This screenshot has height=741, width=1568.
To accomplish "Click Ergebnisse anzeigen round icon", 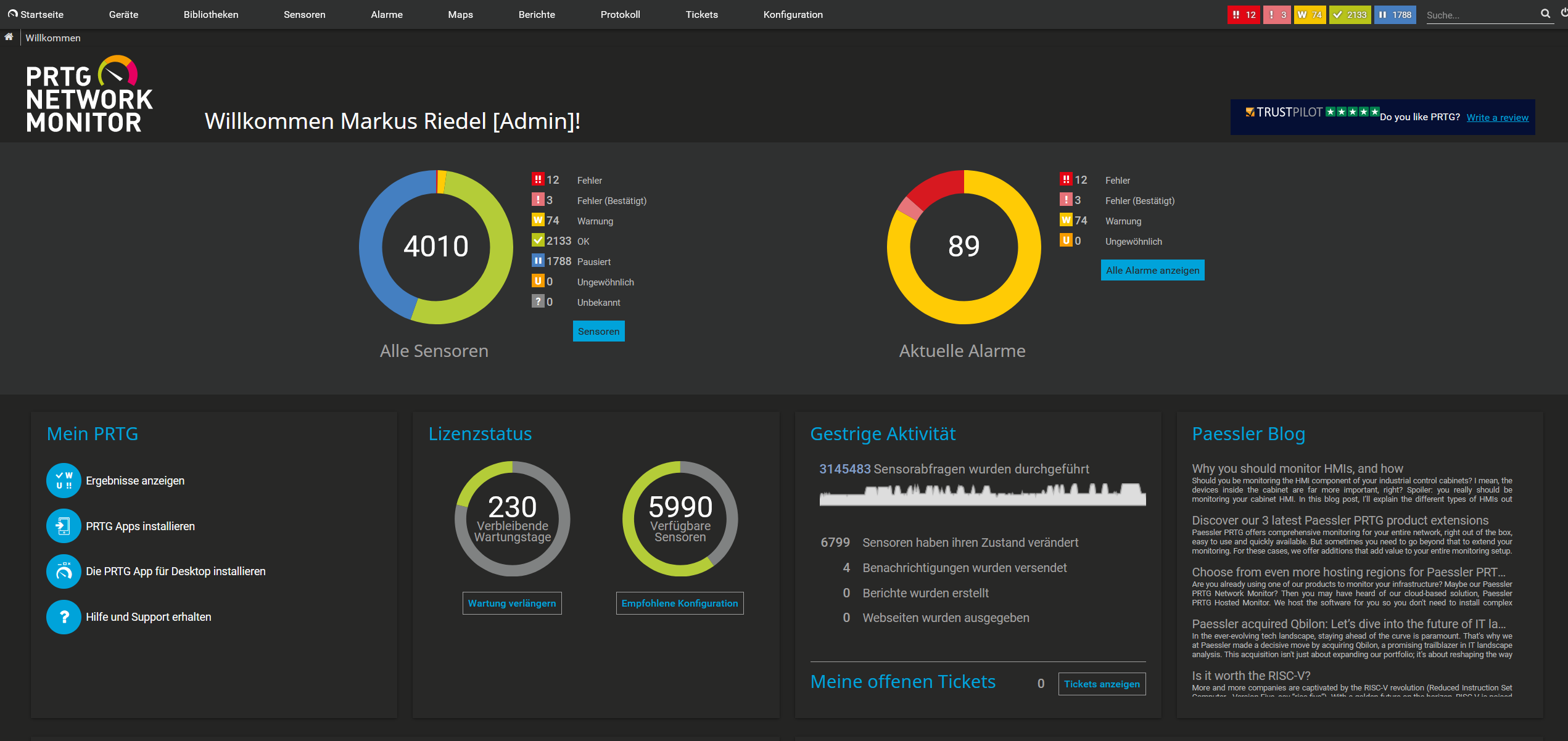I will pos(64,480).
